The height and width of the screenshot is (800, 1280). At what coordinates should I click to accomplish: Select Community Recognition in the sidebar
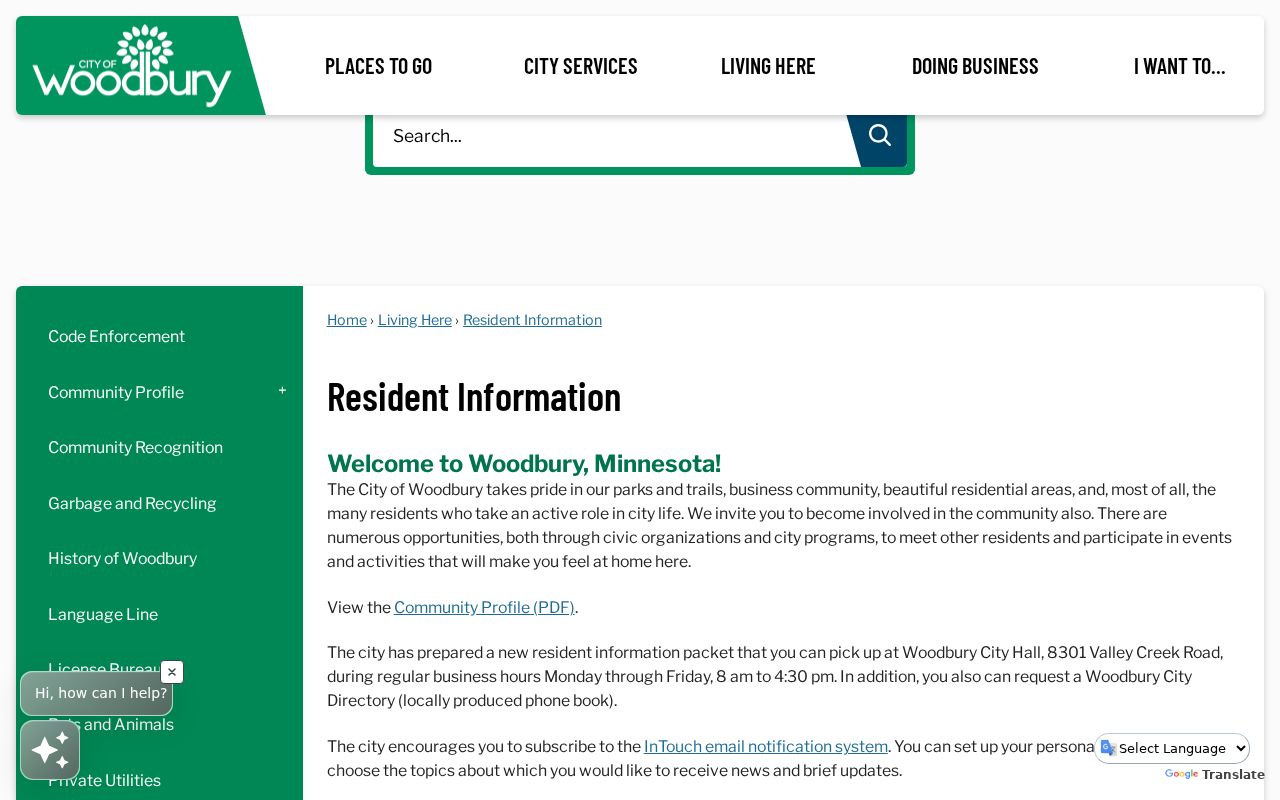(x=135, y=447)
